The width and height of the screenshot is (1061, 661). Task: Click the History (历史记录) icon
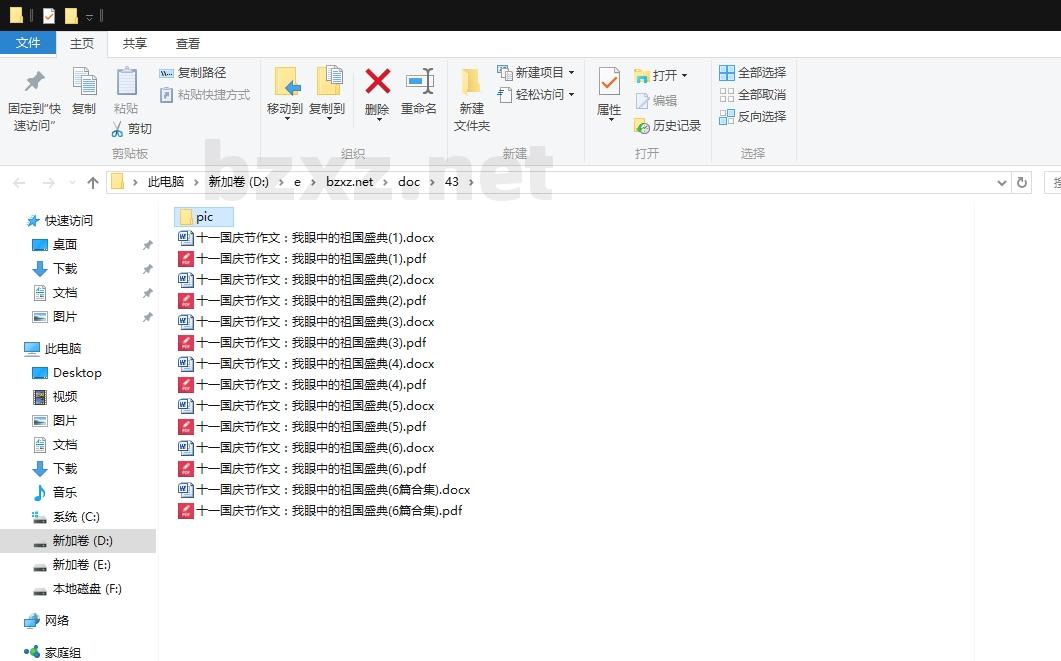[642, 126]
